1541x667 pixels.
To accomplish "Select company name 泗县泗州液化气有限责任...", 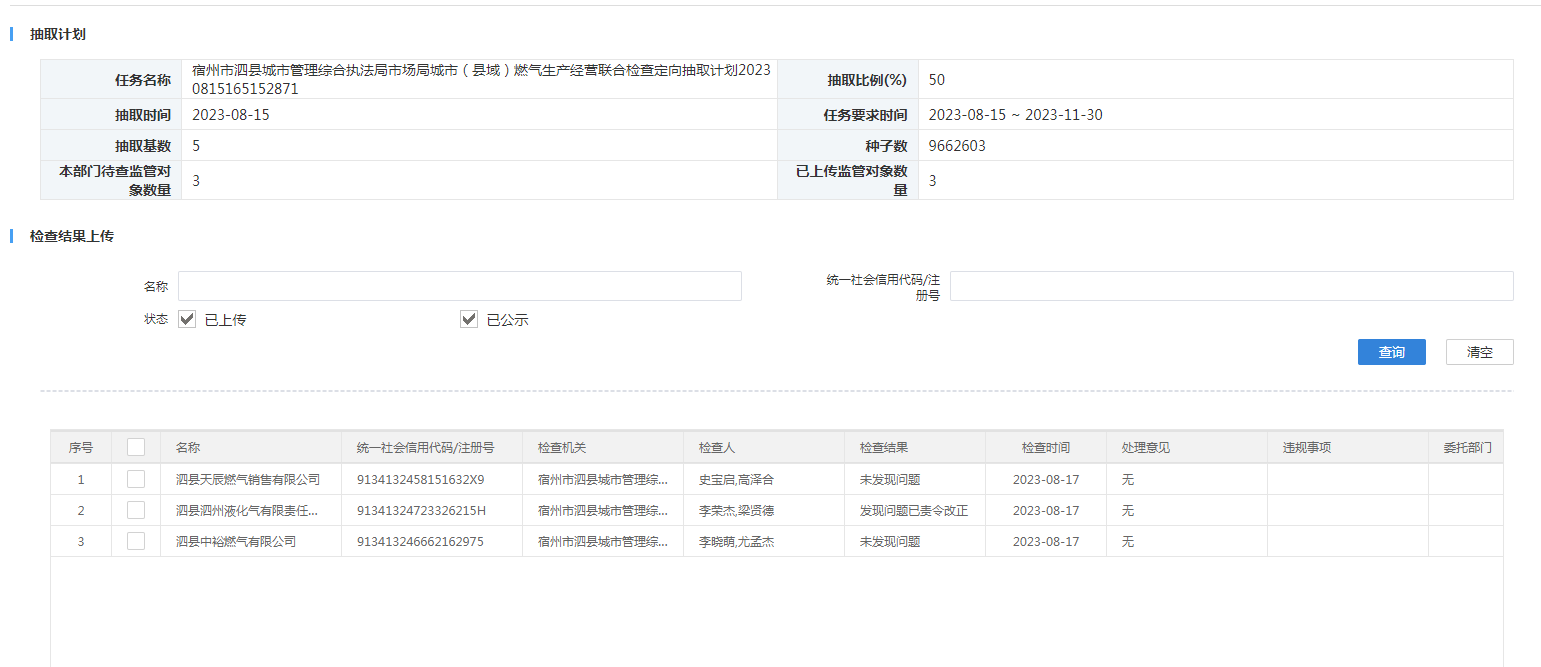I will point(247,511).
